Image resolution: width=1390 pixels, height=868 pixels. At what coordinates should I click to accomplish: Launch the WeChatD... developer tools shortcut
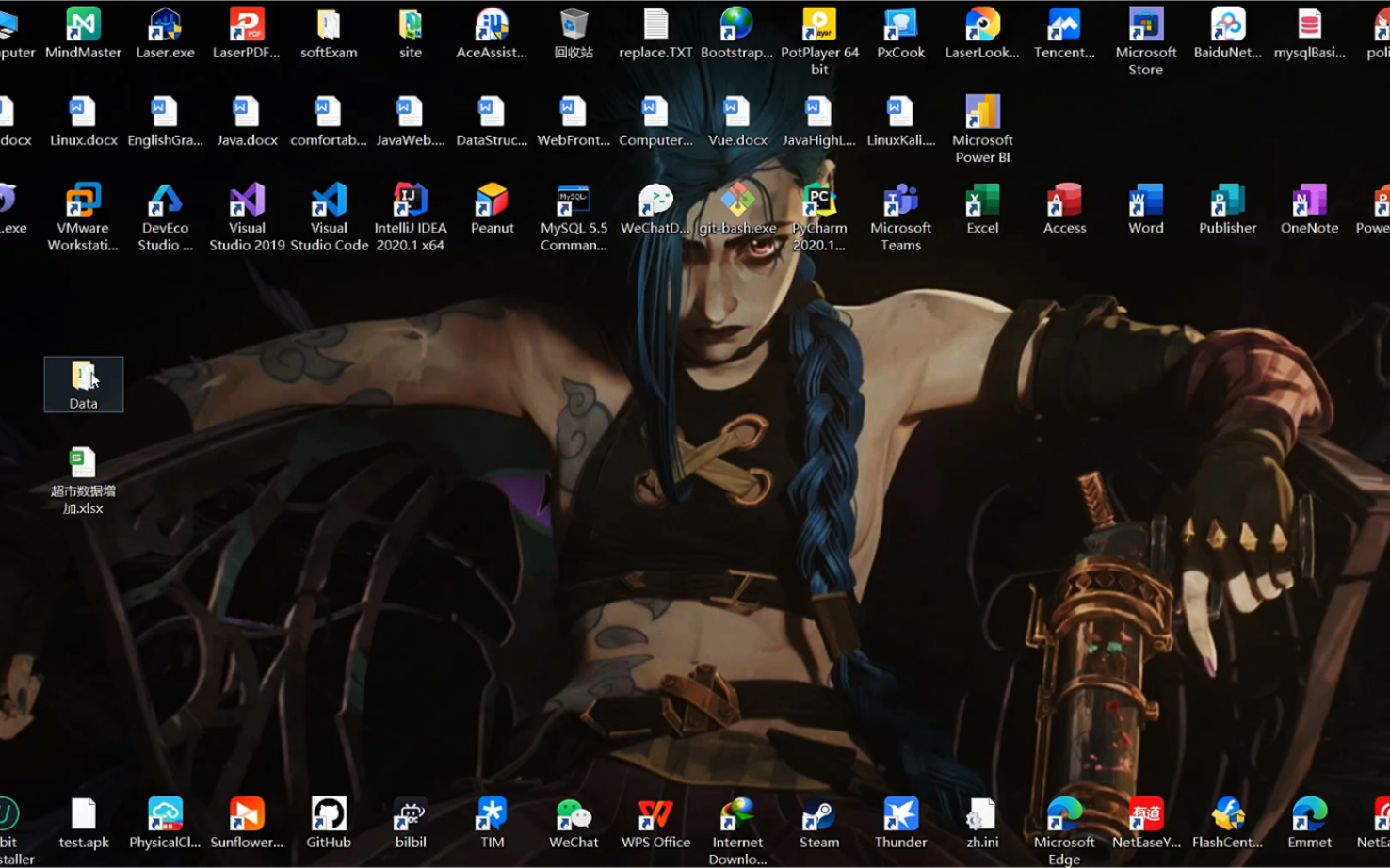[x=655, y=208]
